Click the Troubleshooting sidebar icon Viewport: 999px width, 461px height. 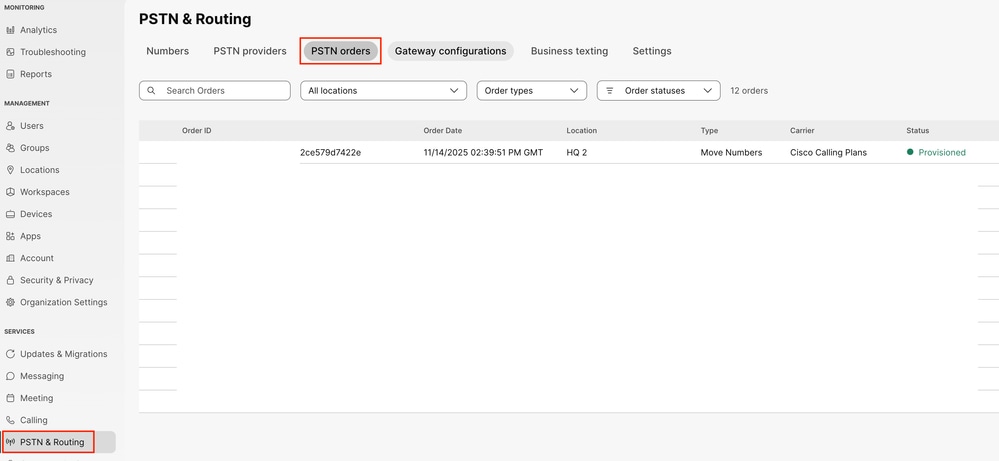(x=10, y=52)
